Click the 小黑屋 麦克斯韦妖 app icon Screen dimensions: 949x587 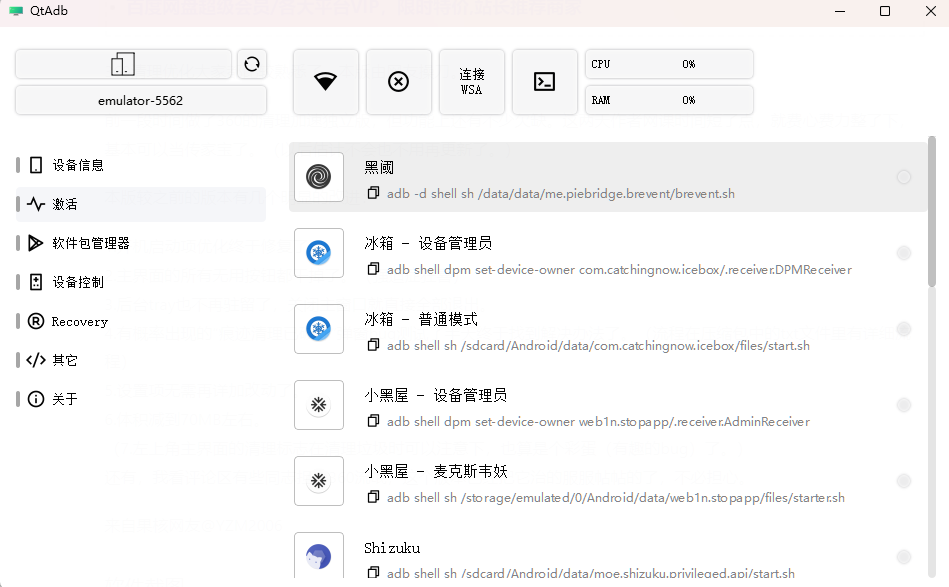point(318,481)
